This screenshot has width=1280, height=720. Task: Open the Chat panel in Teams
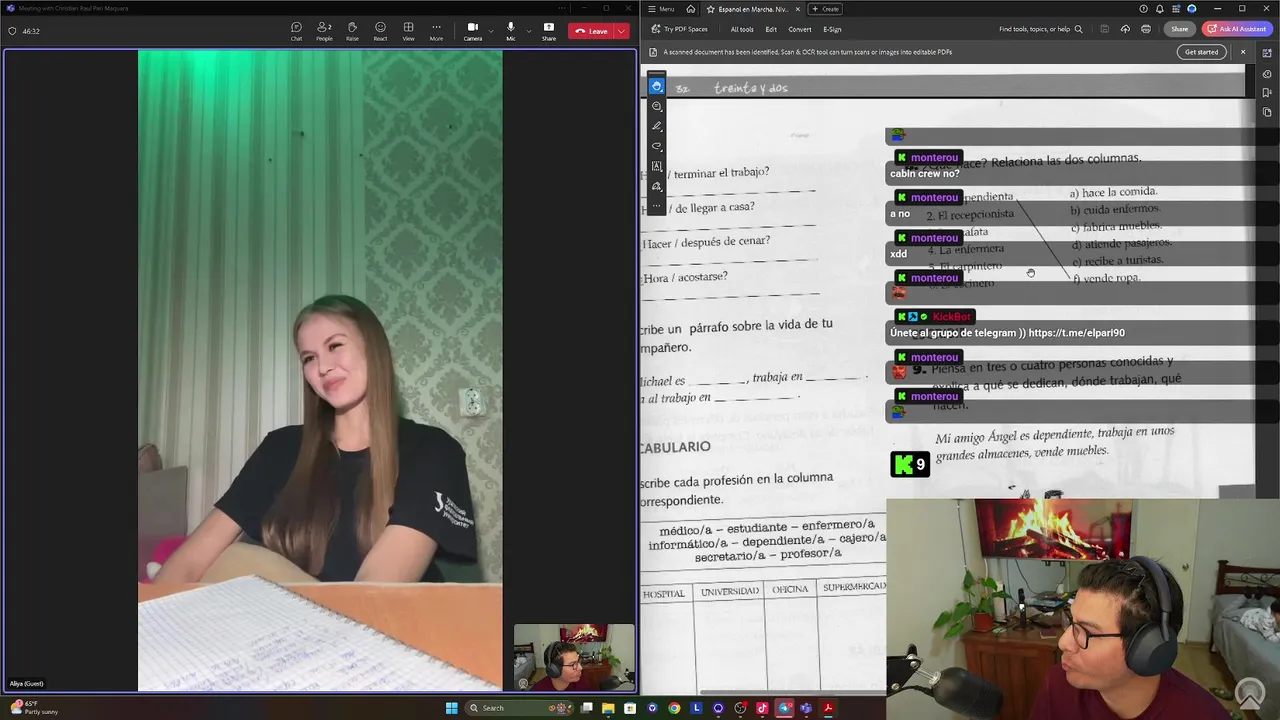296,31
